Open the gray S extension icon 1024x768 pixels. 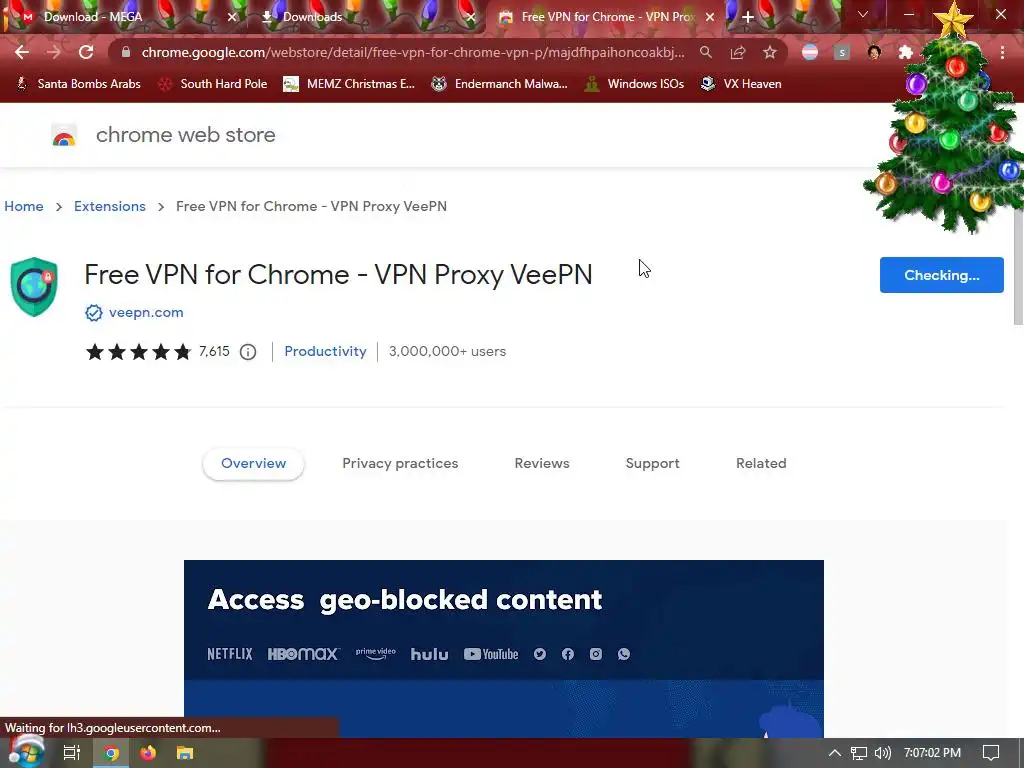(x=842, y=52)
